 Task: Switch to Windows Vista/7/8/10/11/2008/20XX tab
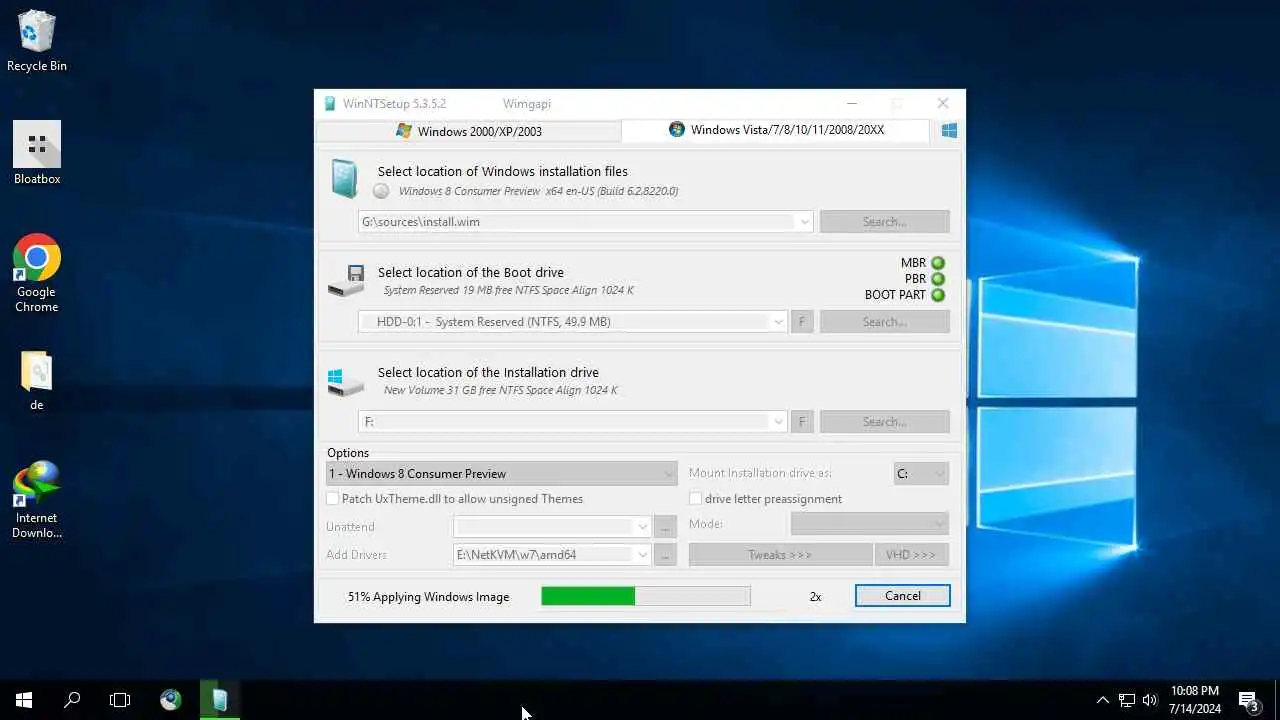click(x=776, y=130)
